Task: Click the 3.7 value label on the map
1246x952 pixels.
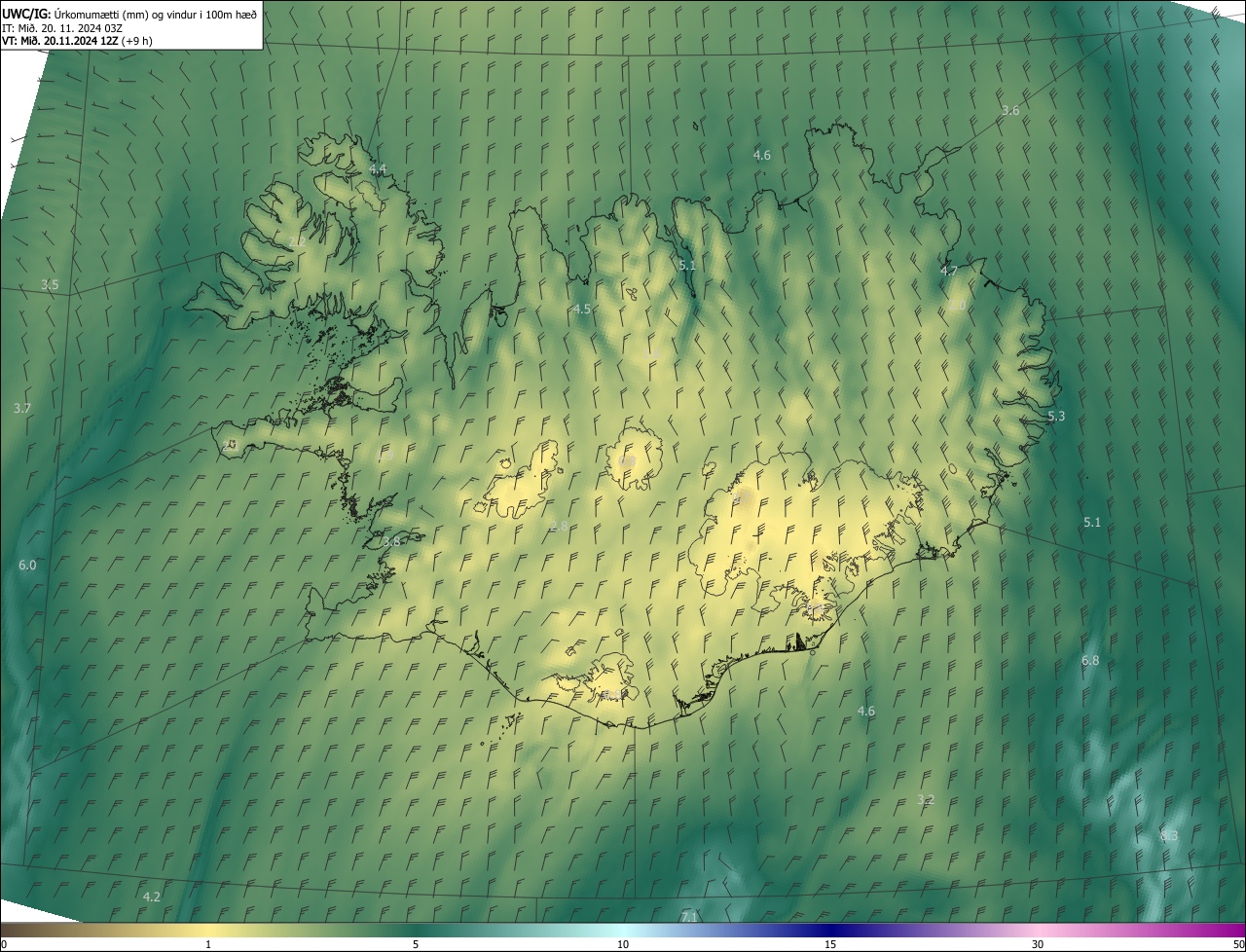Action: point(22,408)
